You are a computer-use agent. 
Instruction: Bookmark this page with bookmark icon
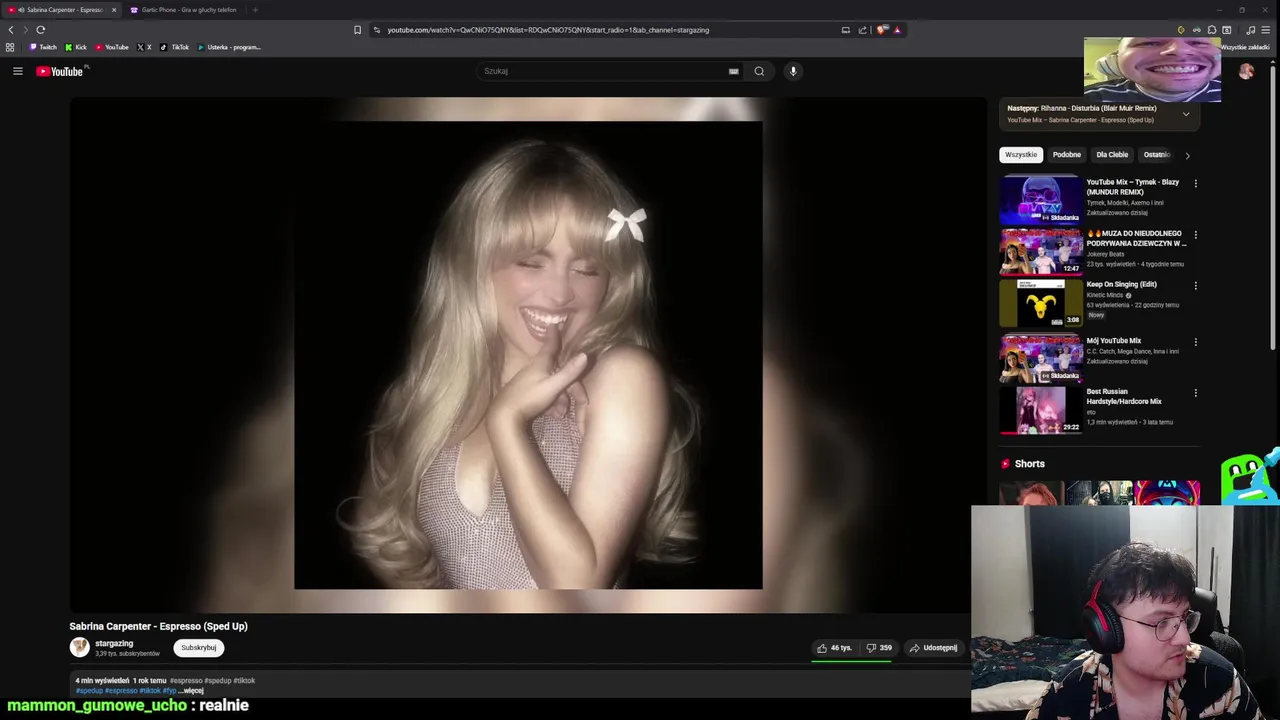357,30
